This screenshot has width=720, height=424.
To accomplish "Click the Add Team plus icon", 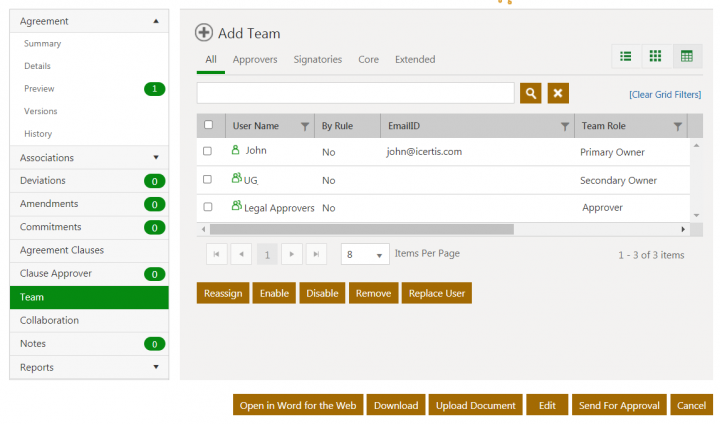I will pos(204,33).
